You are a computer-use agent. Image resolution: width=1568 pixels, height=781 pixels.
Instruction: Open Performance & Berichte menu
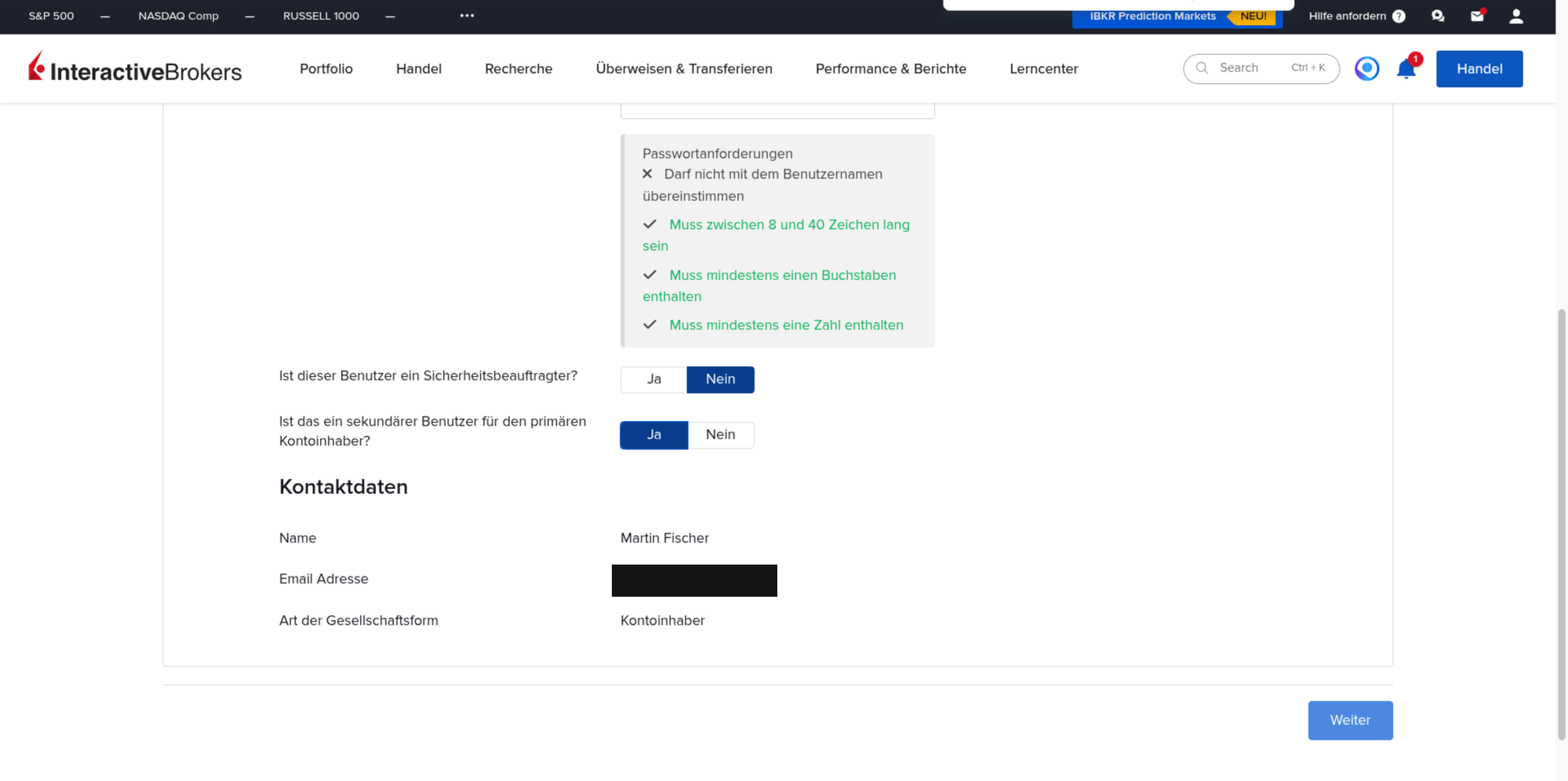click(x=891, y=69)
